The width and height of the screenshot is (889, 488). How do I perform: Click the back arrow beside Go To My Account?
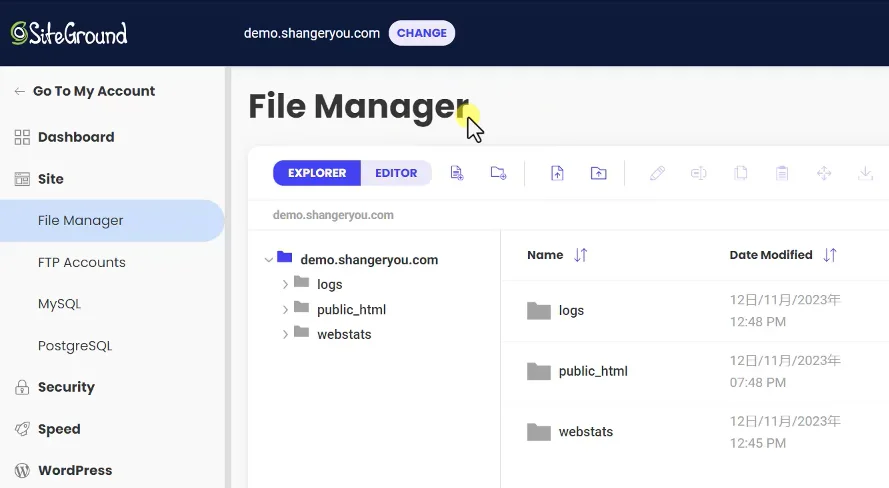click(20, 91)
